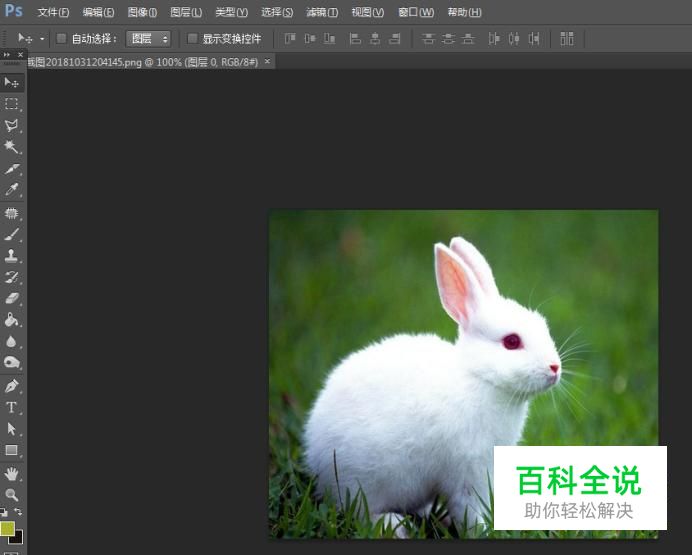Open the Move tool preset picker arrow
Screen dimensions: 692x555
42,39
